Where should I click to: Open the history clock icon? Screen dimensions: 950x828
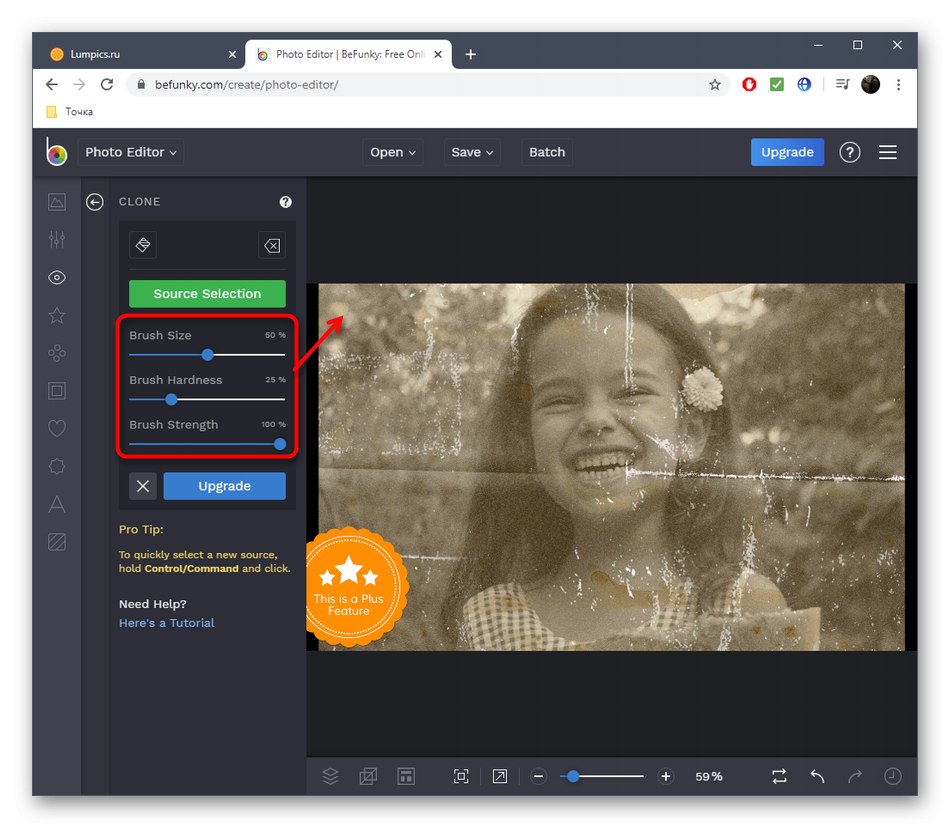892,776
